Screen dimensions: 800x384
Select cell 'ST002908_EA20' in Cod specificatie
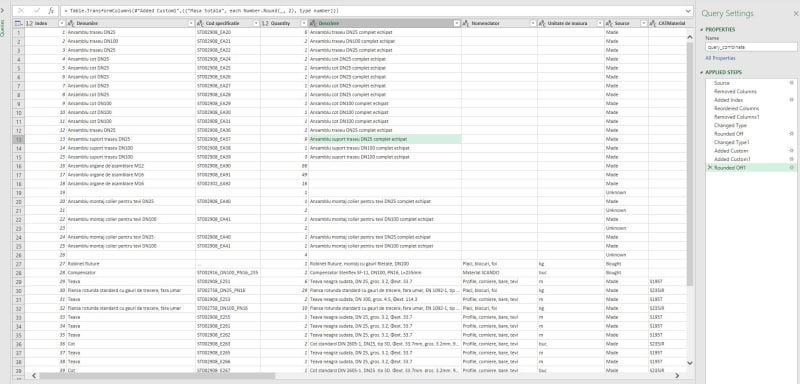228,32
